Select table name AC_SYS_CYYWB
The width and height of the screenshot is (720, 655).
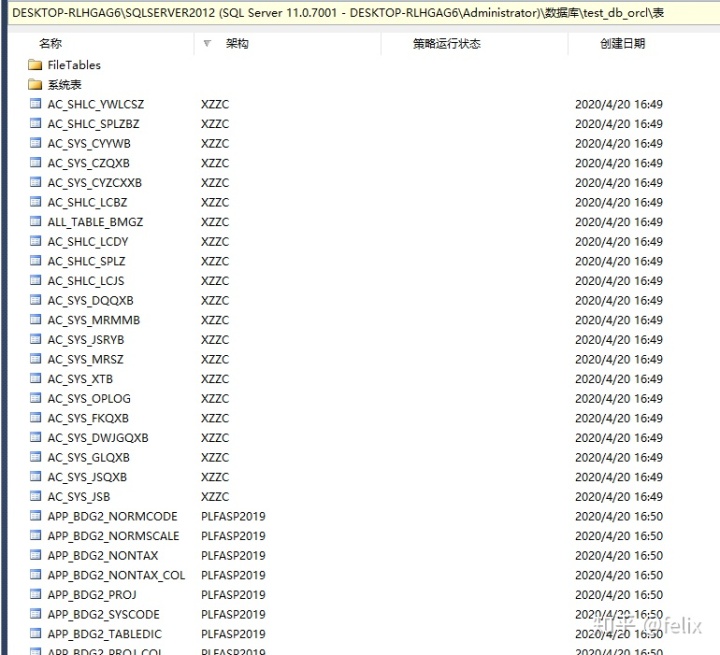(89, 144)
